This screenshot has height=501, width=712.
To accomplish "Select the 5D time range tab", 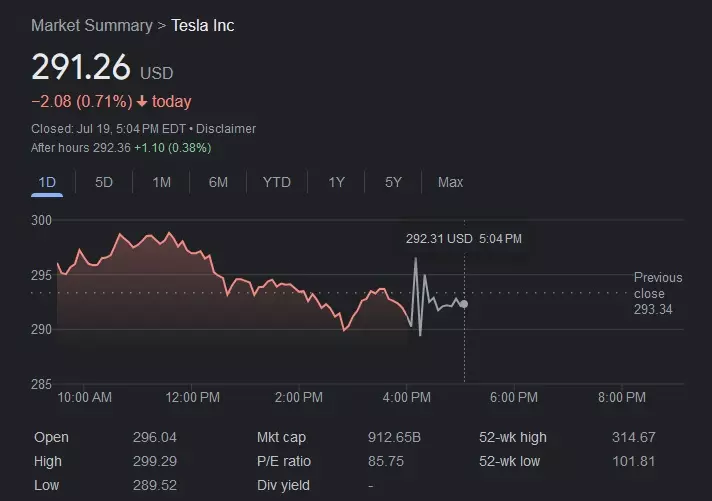I will tap(104, 182).
